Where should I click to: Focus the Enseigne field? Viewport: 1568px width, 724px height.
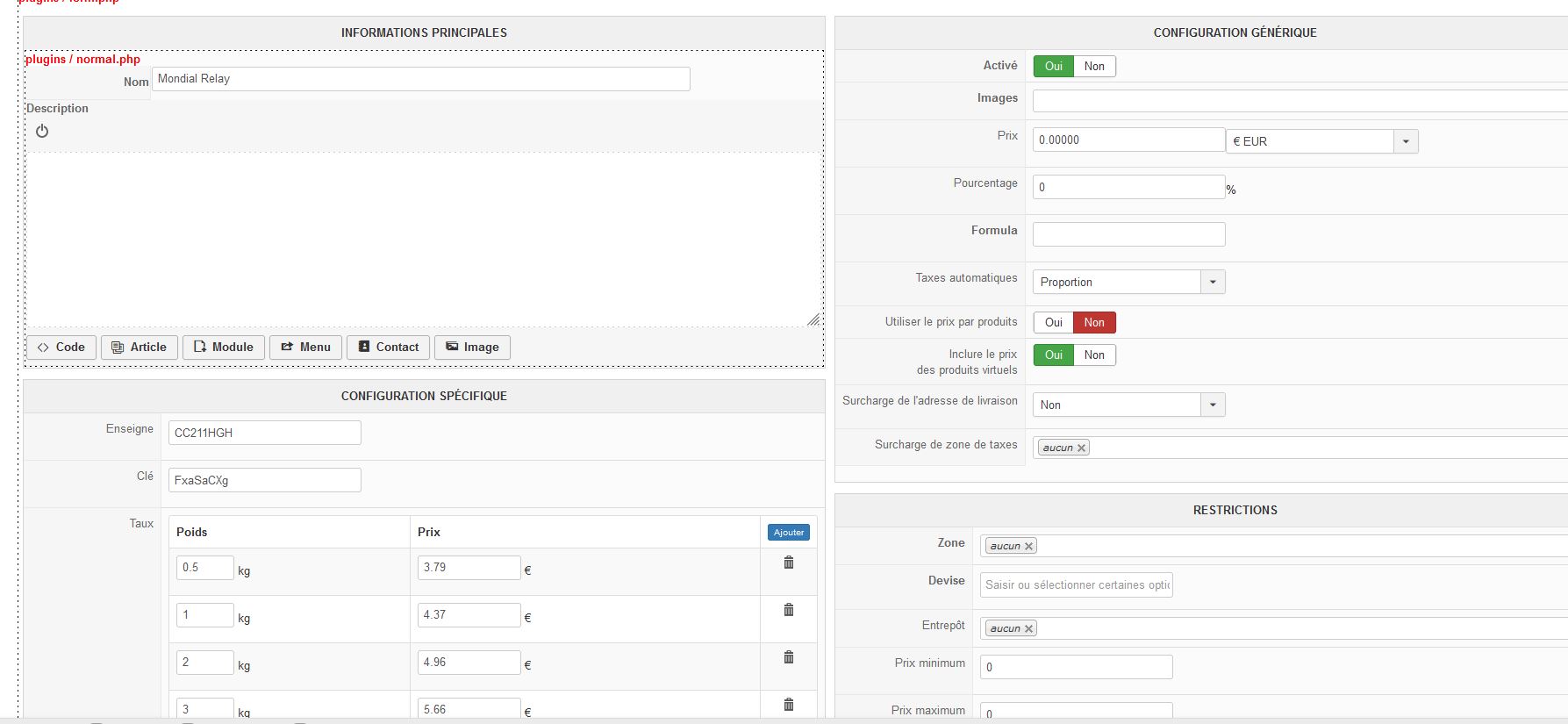click(264, 433)
